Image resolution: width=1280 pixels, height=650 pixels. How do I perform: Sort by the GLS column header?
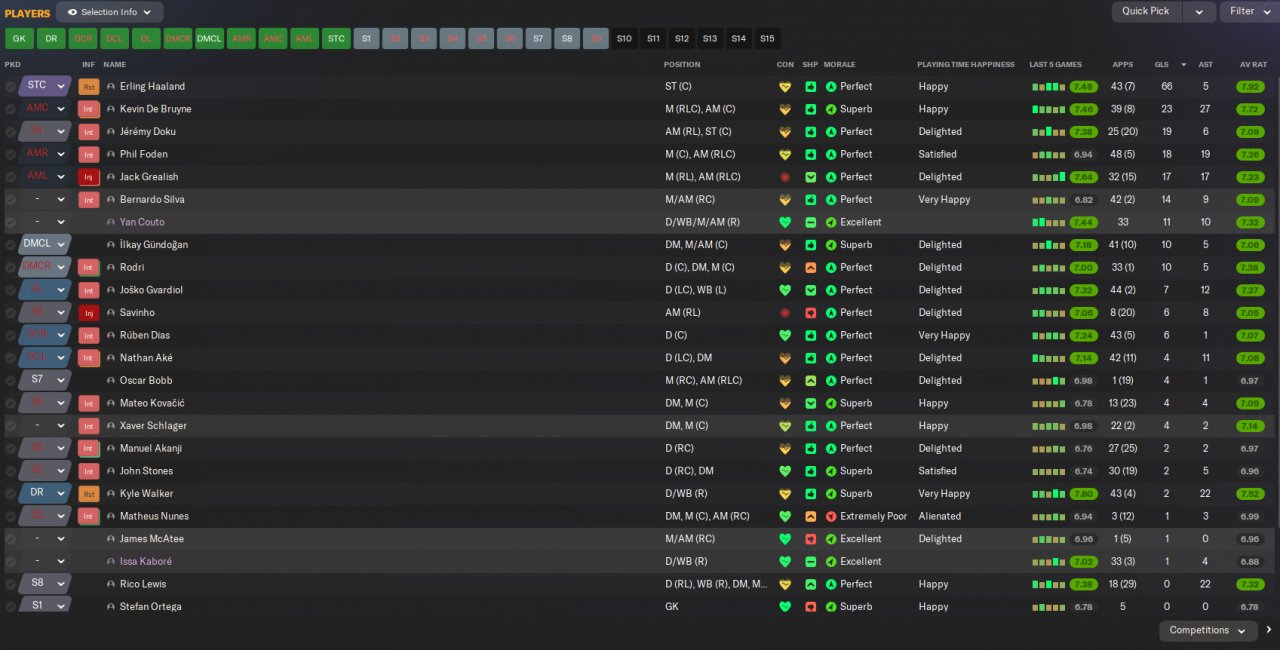pos(1161,65)
